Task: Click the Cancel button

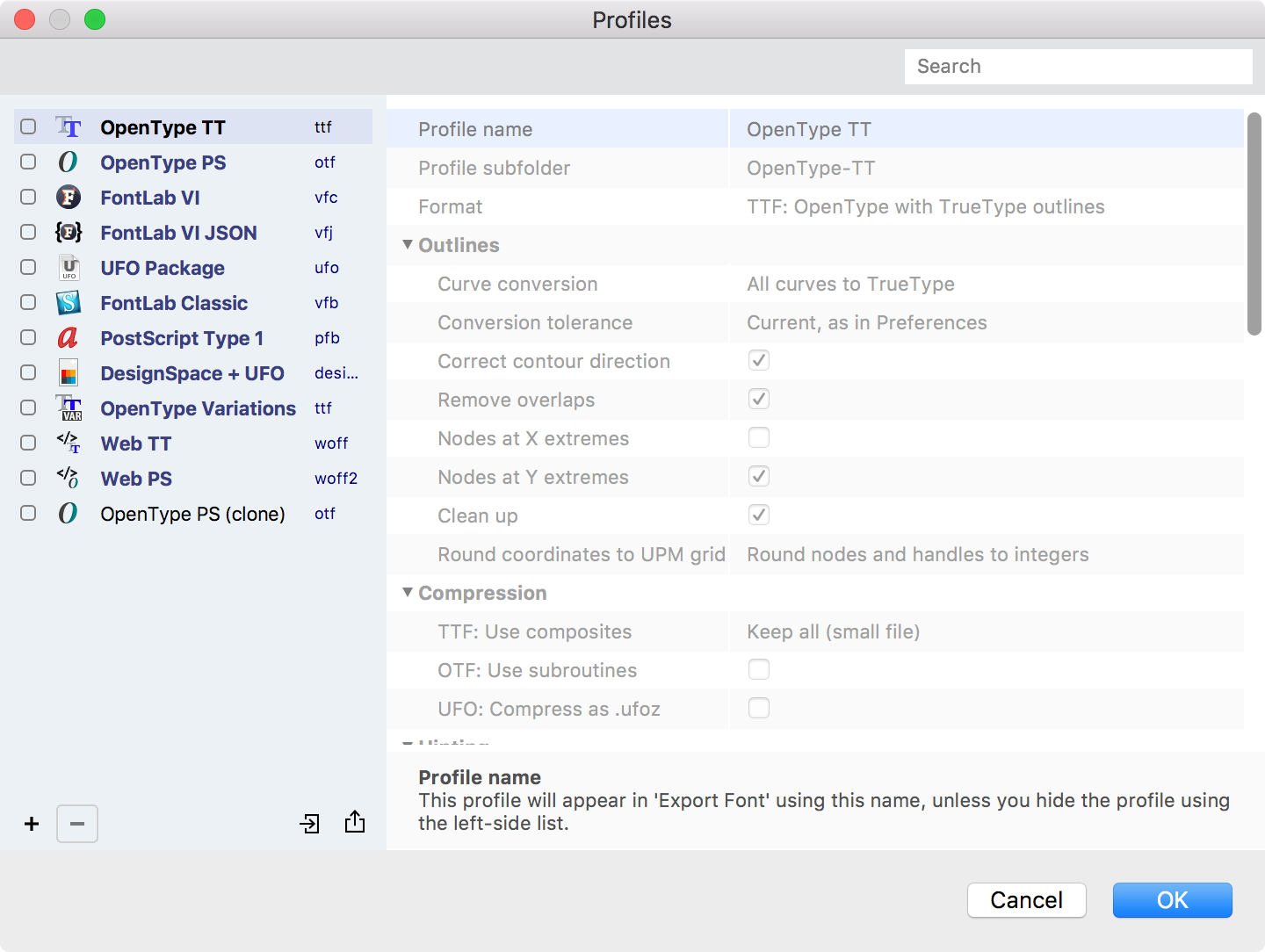Action: click(x=1027, y=900)
